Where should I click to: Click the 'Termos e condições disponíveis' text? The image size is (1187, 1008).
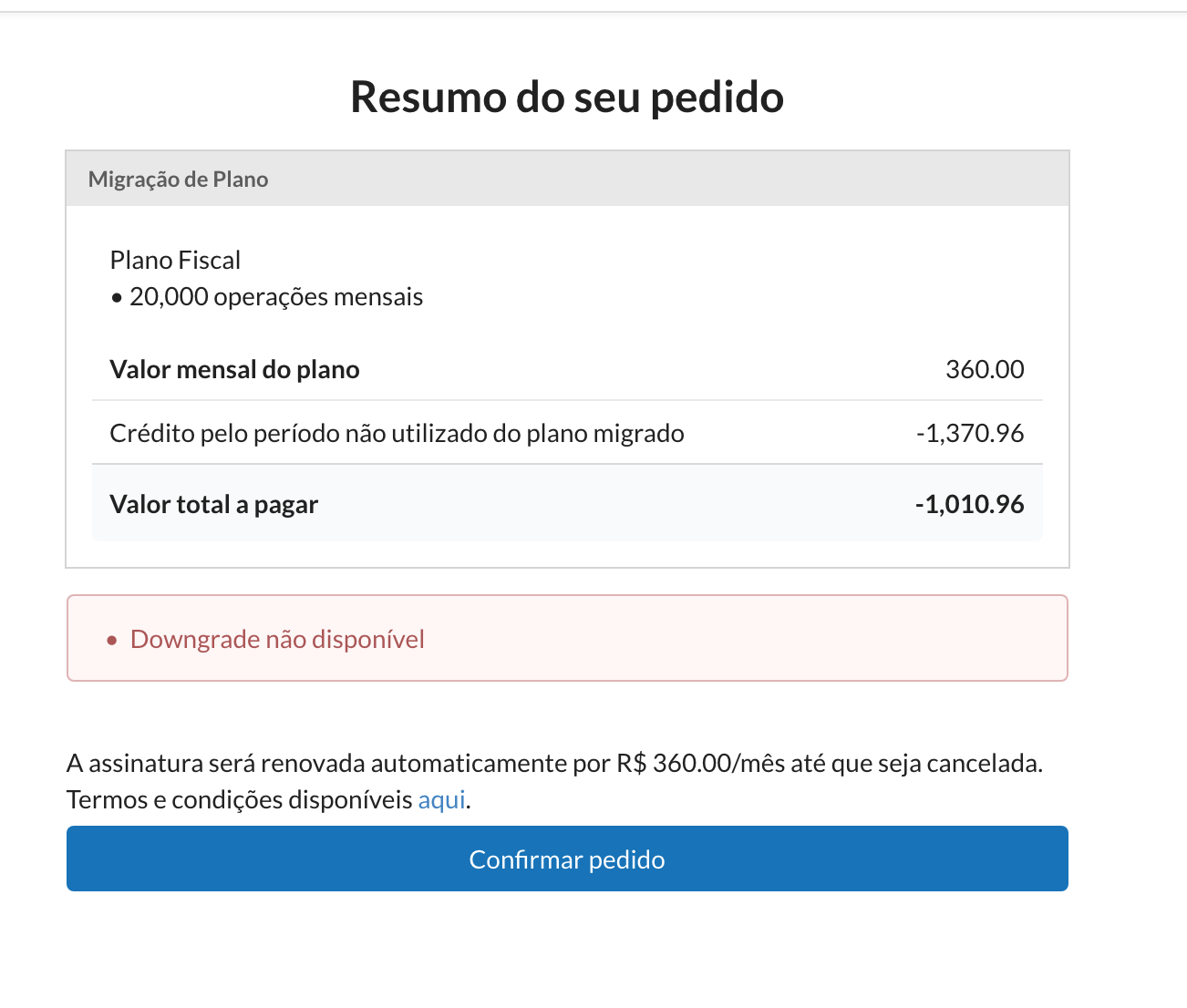pos(239,800)
